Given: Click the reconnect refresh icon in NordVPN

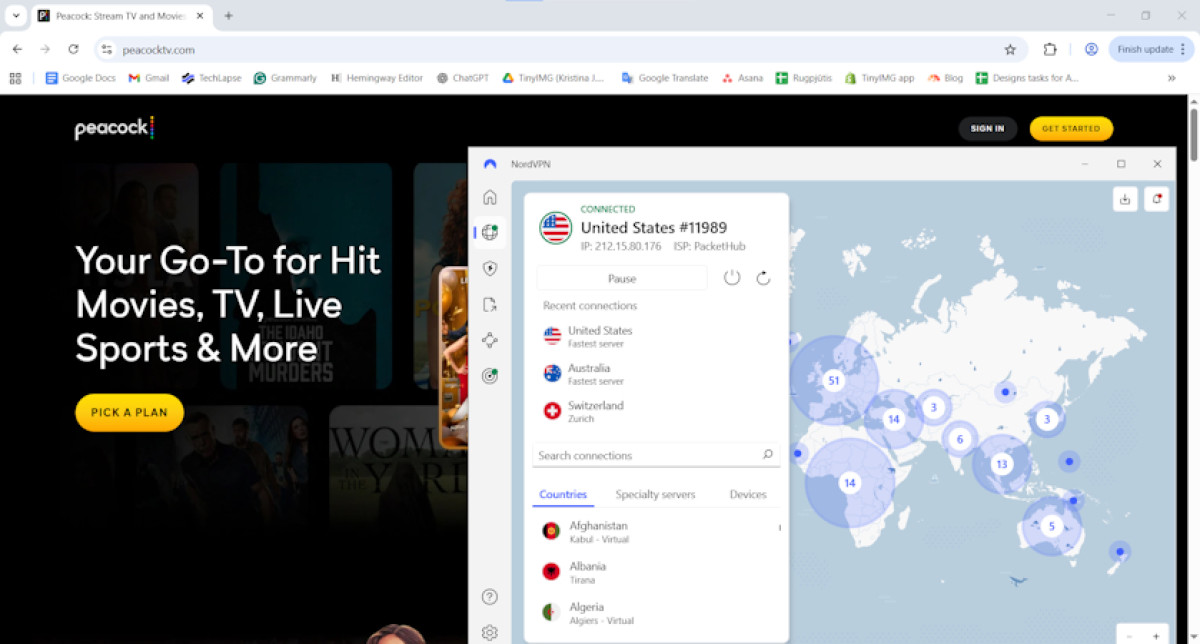Looking at the screenshot, I should pyautogui.click(x=763, y=278).
